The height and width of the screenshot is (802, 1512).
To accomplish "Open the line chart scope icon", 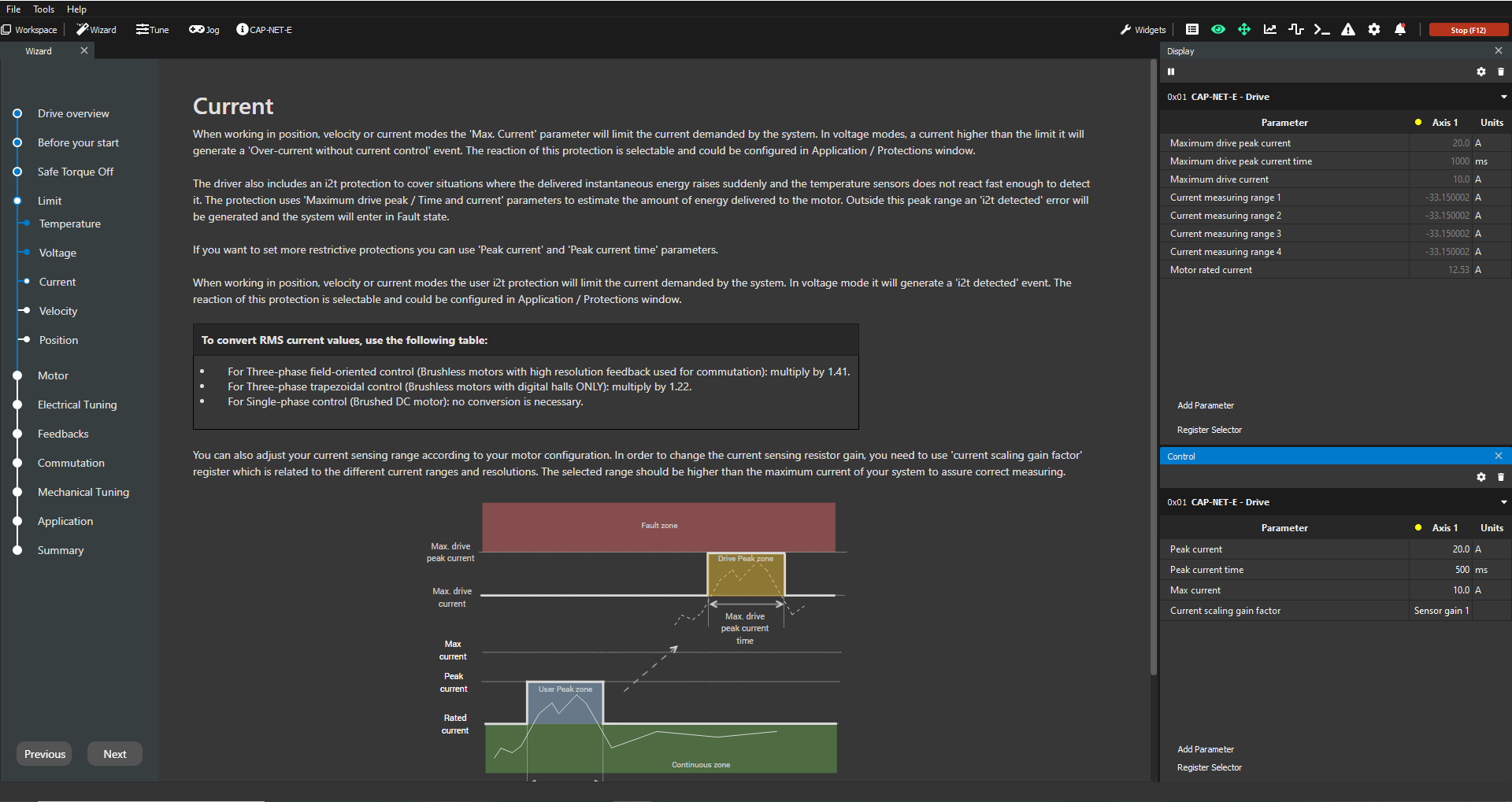I will [x=1270, y=30].
